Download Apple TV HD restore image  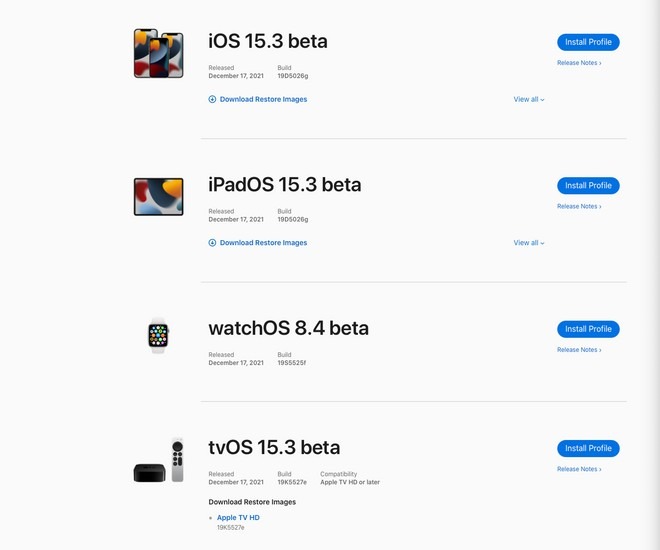click(x=238, y=518)
